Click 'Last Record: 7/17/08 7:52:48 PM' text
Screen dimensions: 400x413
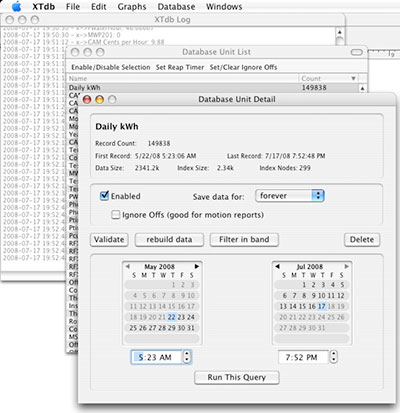coord(276,156)
